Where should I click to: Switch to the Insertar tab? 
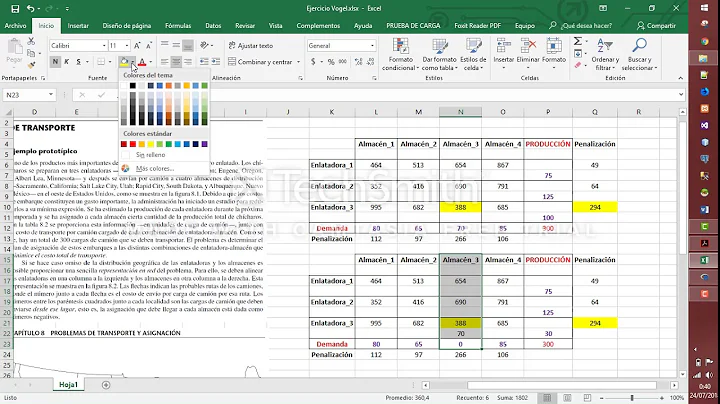coord(78,26)
